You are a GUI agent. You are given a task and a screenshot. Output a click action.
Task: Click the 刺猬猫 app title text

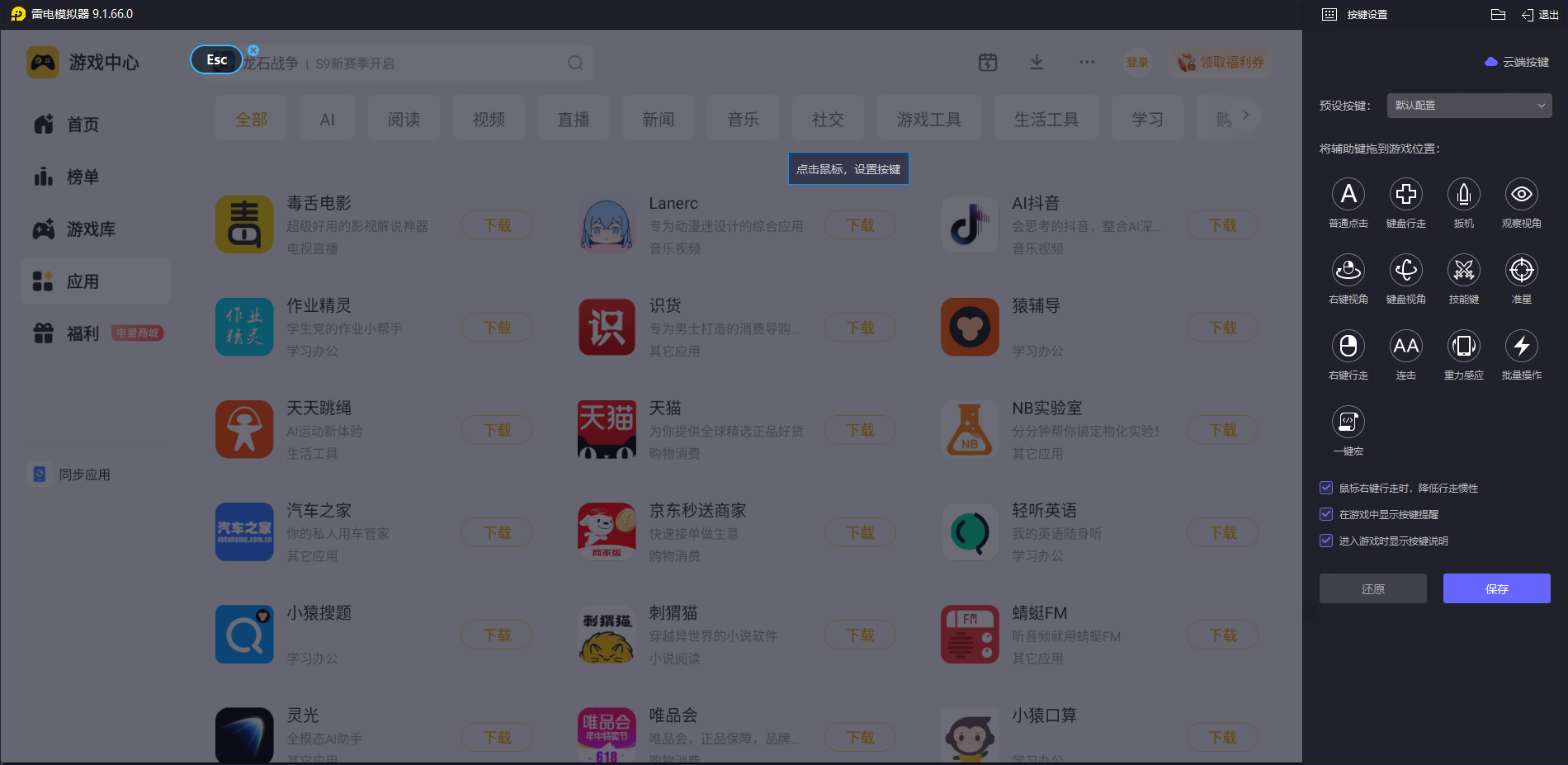pyautogui.click(x=673, y=612)
